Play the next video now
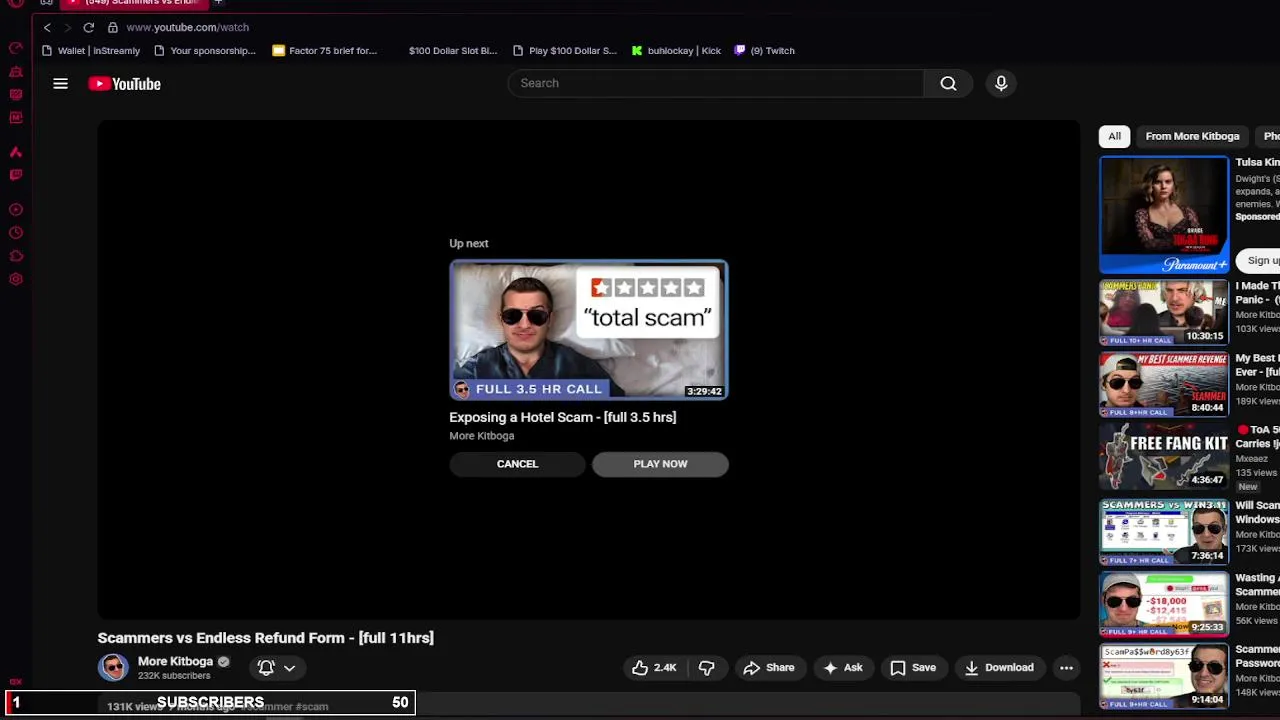This screenshot has width=1280, height=720. tap(660, 464)
